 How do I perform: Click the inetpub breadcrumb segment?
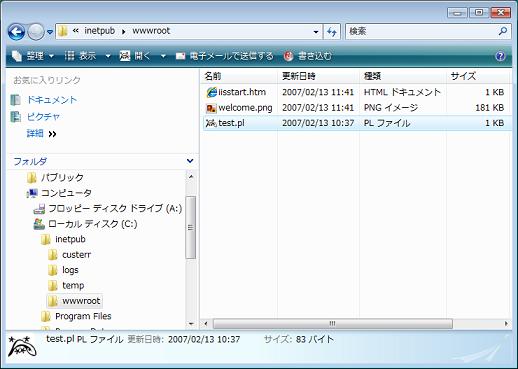click(x=99, y=31)
